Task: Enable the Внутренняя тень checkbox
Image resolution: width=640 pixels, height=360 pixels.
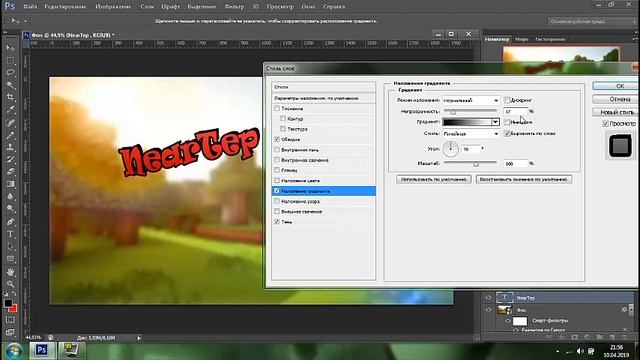Action: tap(277, 149)
